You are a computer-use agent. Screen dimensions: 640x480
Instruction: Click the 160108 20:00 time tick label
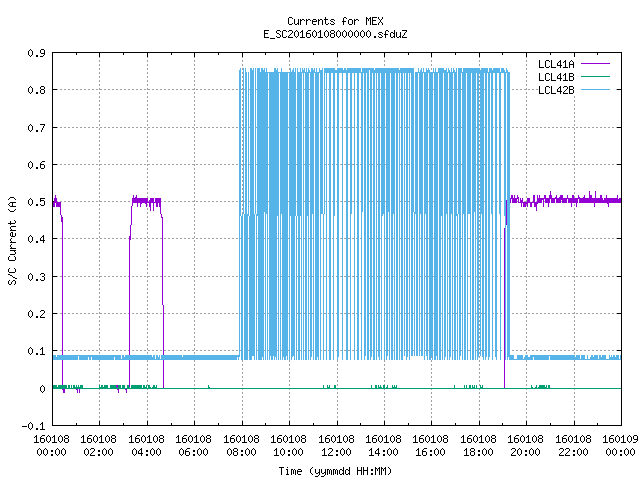point(525,446)
